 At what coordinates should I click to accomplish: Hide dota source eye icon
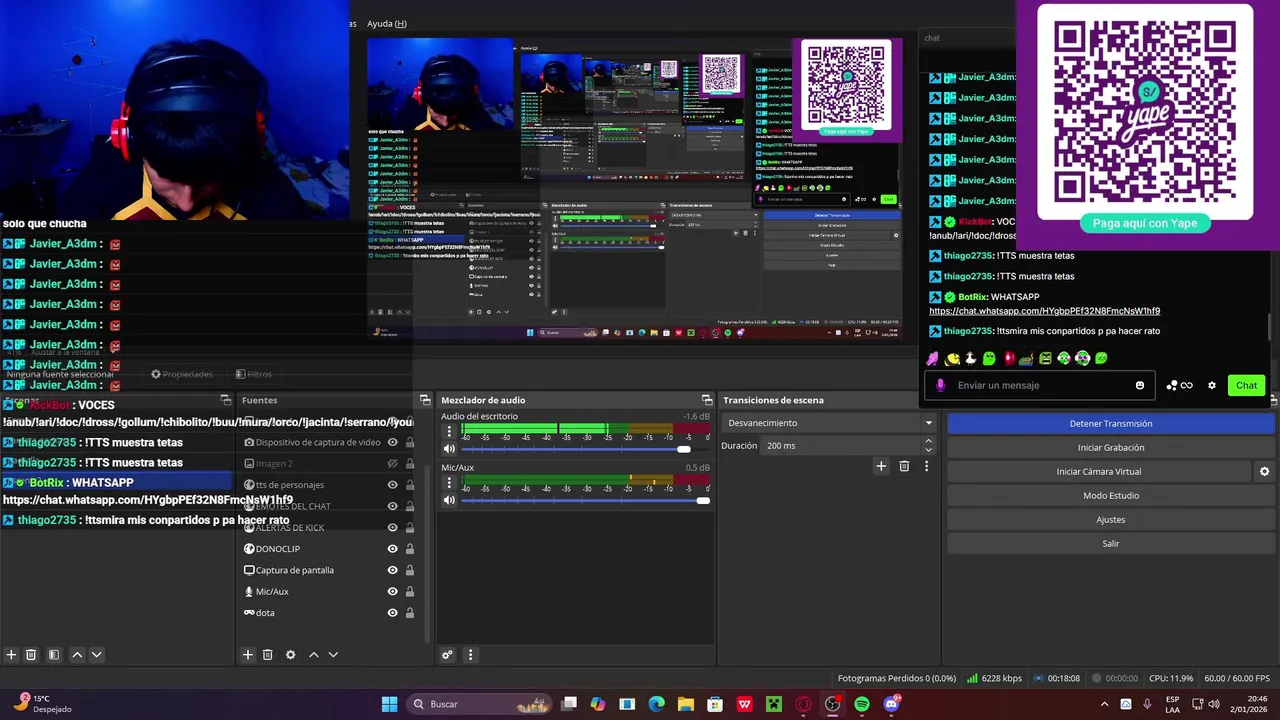pyautogui.click(x=393, y=613)
